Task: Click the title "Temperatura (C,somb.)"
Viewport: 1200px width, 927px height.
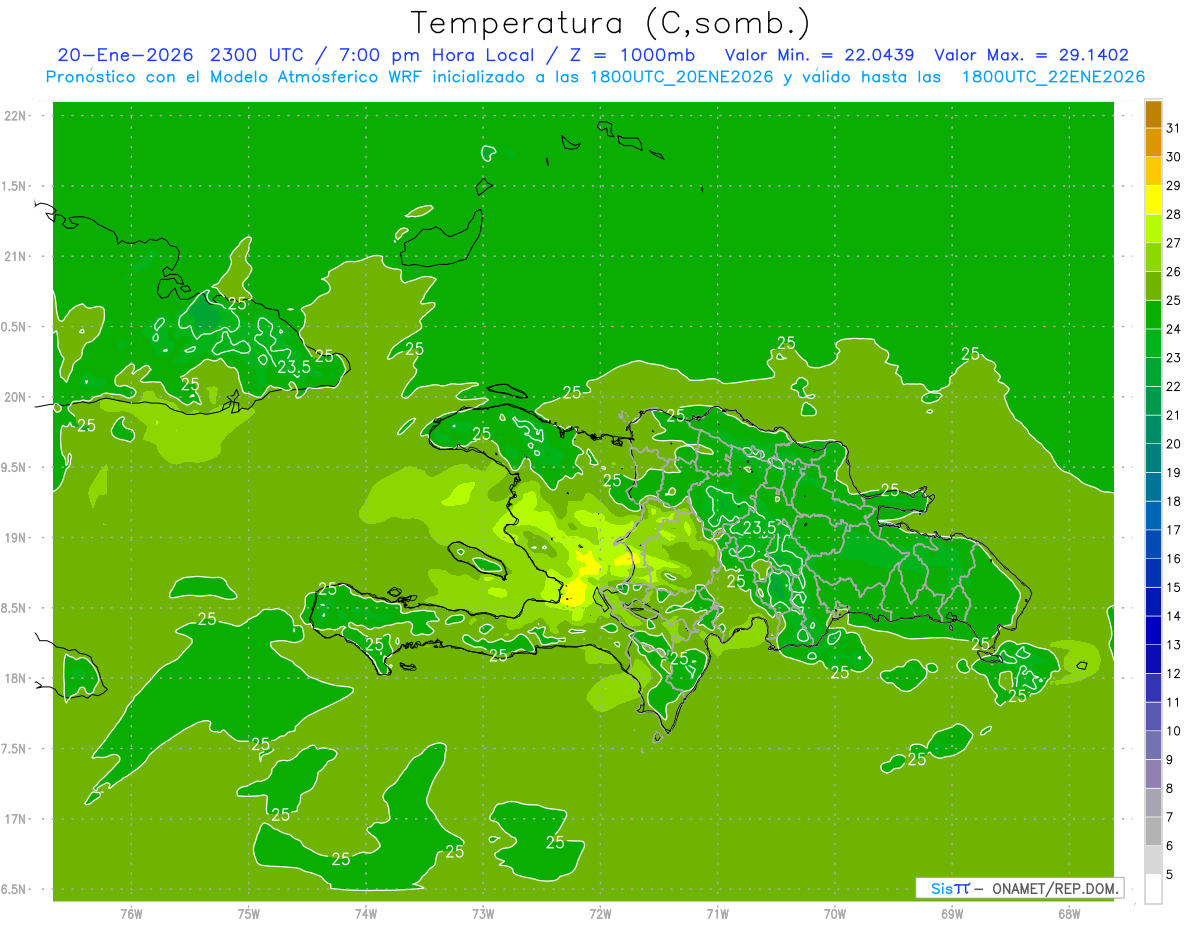Action: coord(611,23)
